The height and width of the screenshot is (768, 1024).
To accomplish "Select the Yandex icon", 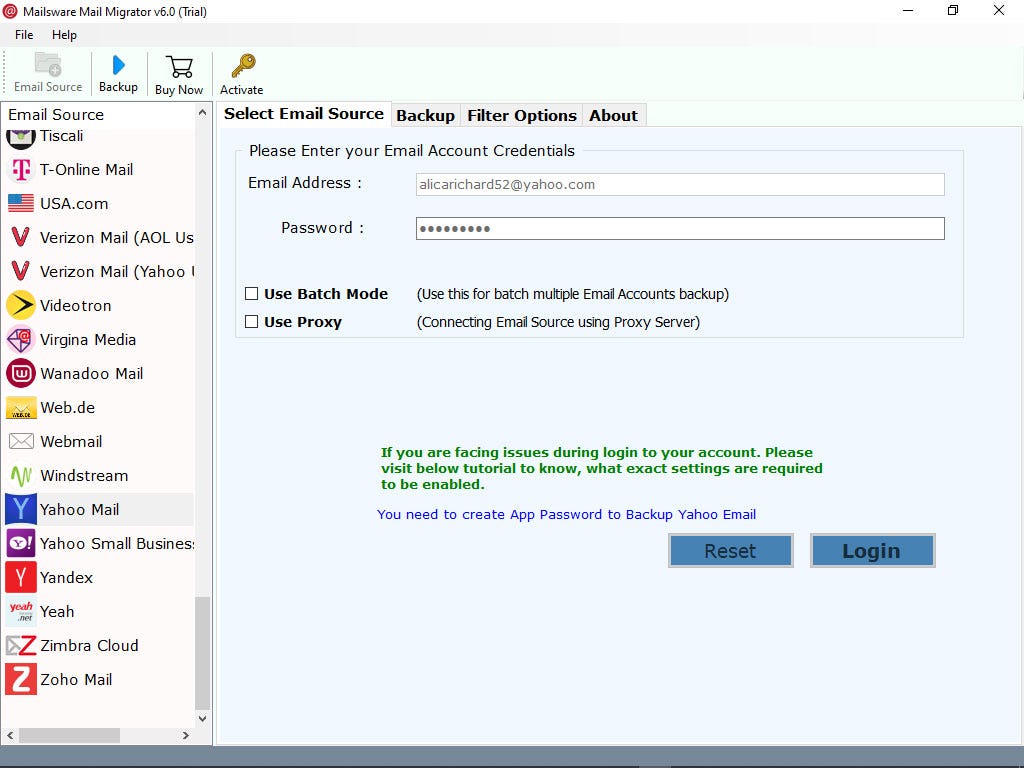I will (21, 577).
